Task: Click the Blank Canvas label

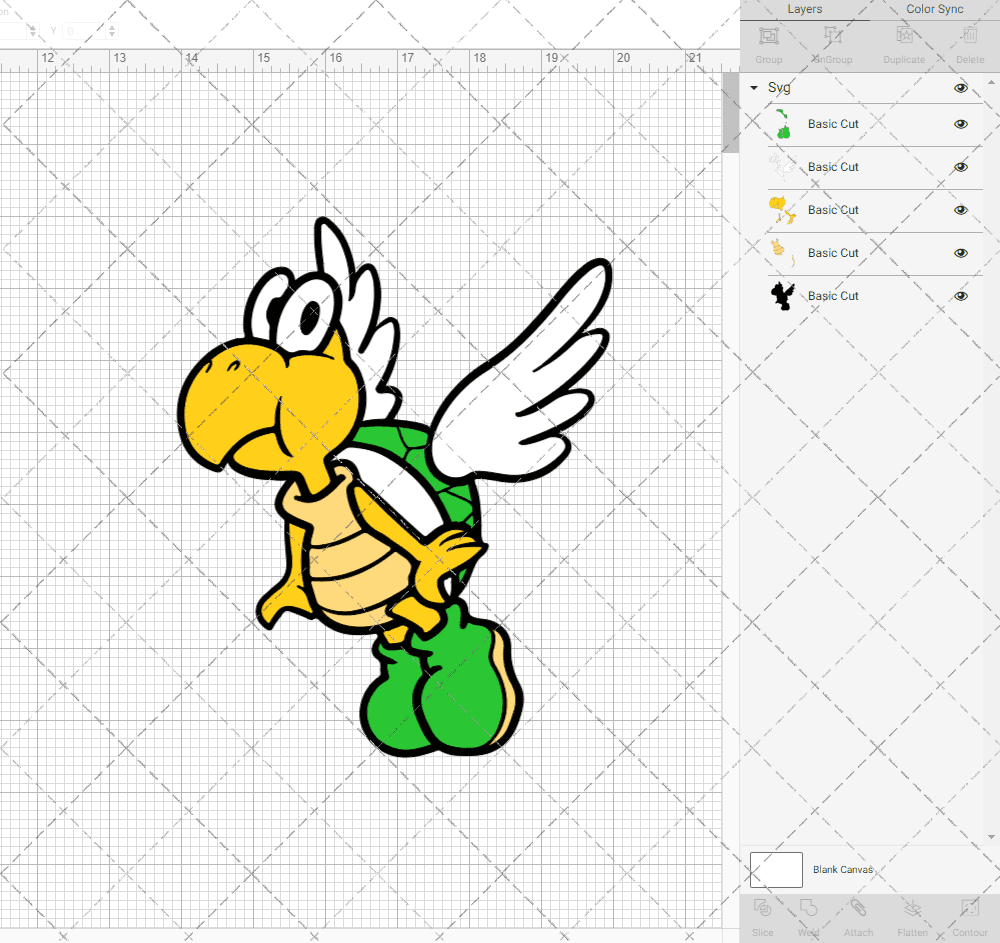Action: [x=842, y=870]
